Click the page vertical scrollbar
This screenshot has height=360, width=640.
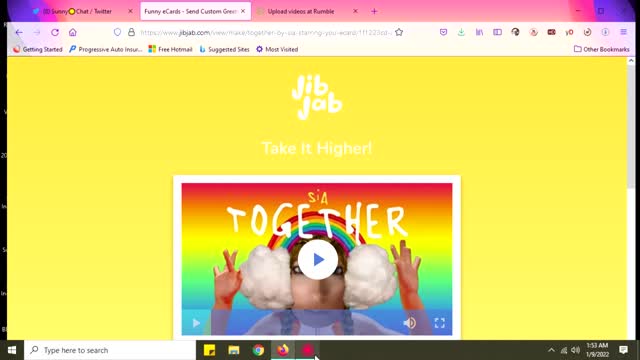click(631, 127)
